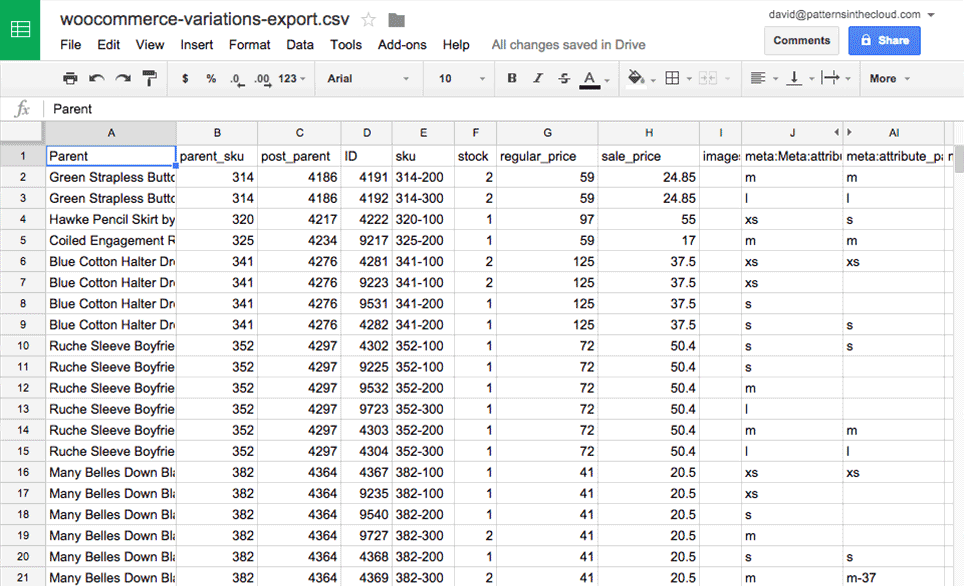964x586 pixels.
Task: Select sku cell '325-200'
Action: coord(423,240)
